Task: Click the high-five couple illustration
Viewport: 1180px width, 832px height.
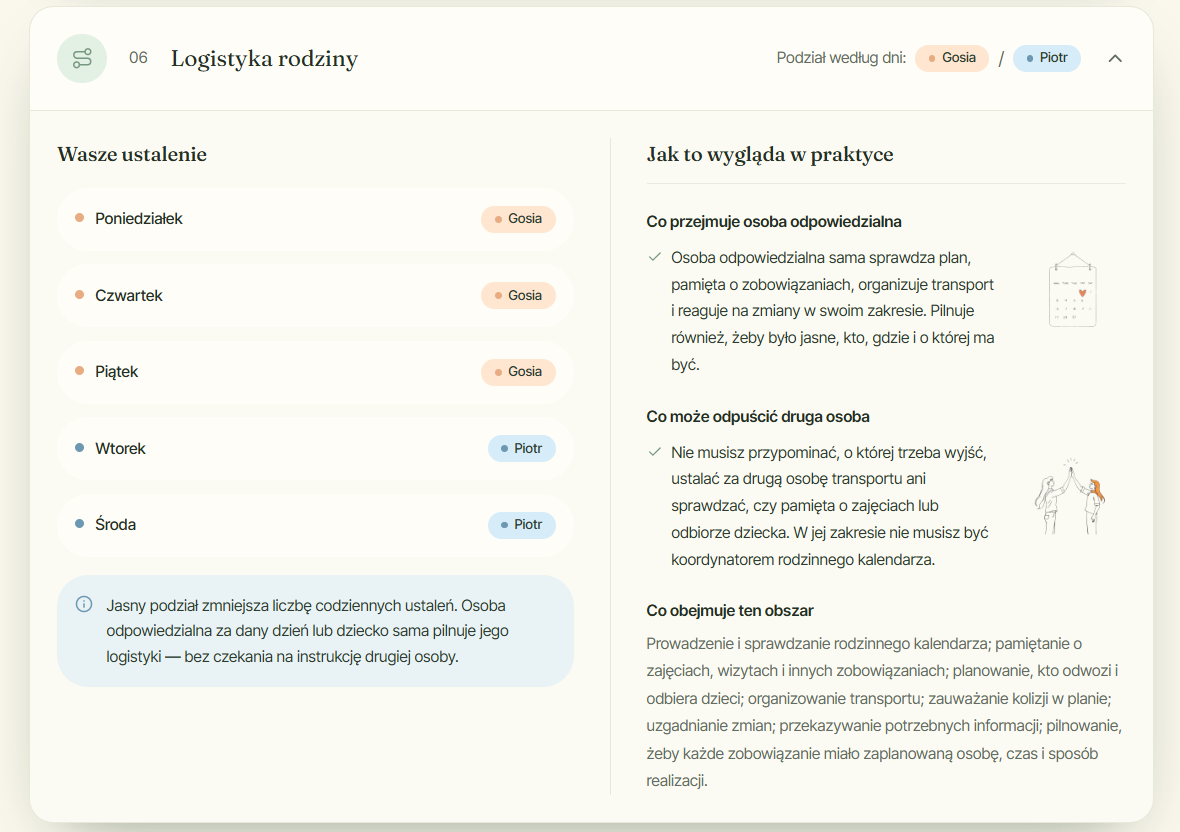Action: point(1069,496)
